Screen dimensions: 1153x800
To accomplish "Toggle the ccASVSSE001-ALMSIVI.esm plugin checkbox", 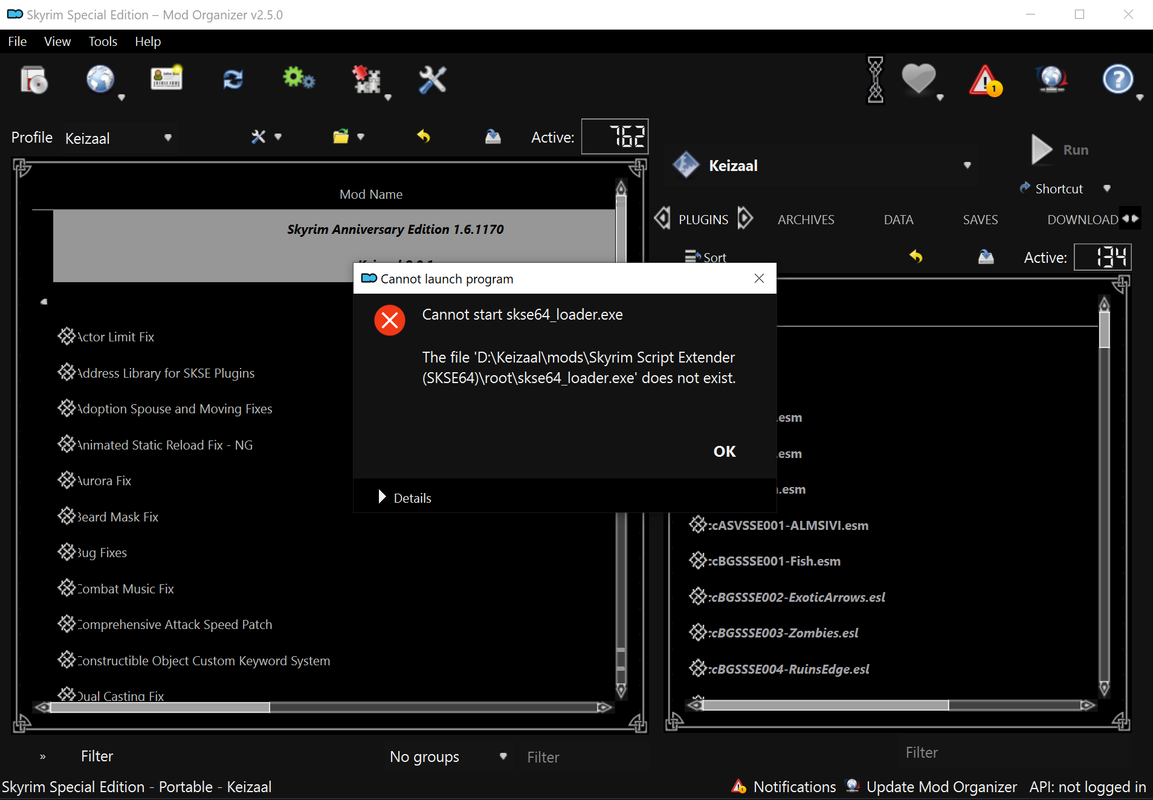I will point(697,524).
